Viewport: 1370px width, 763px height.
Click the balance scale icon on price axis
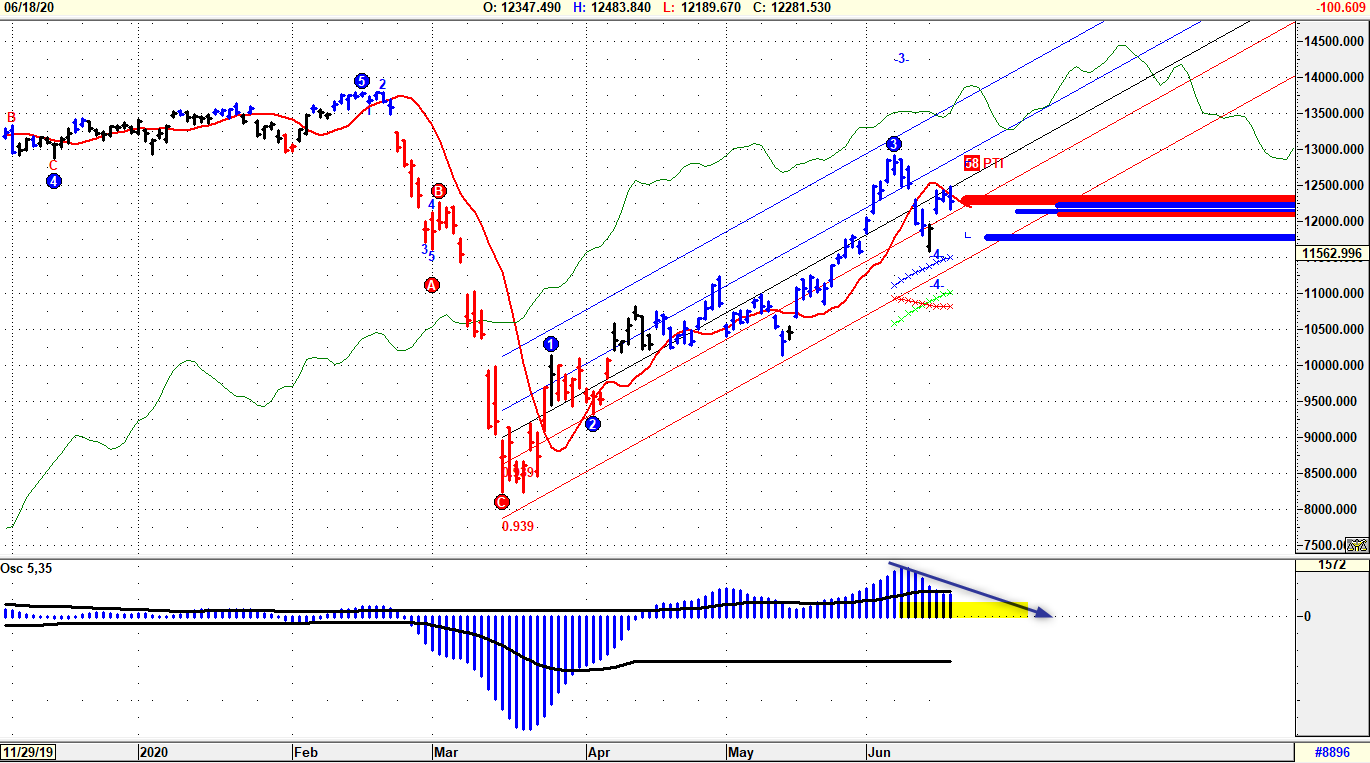[x=1355, y=545]
